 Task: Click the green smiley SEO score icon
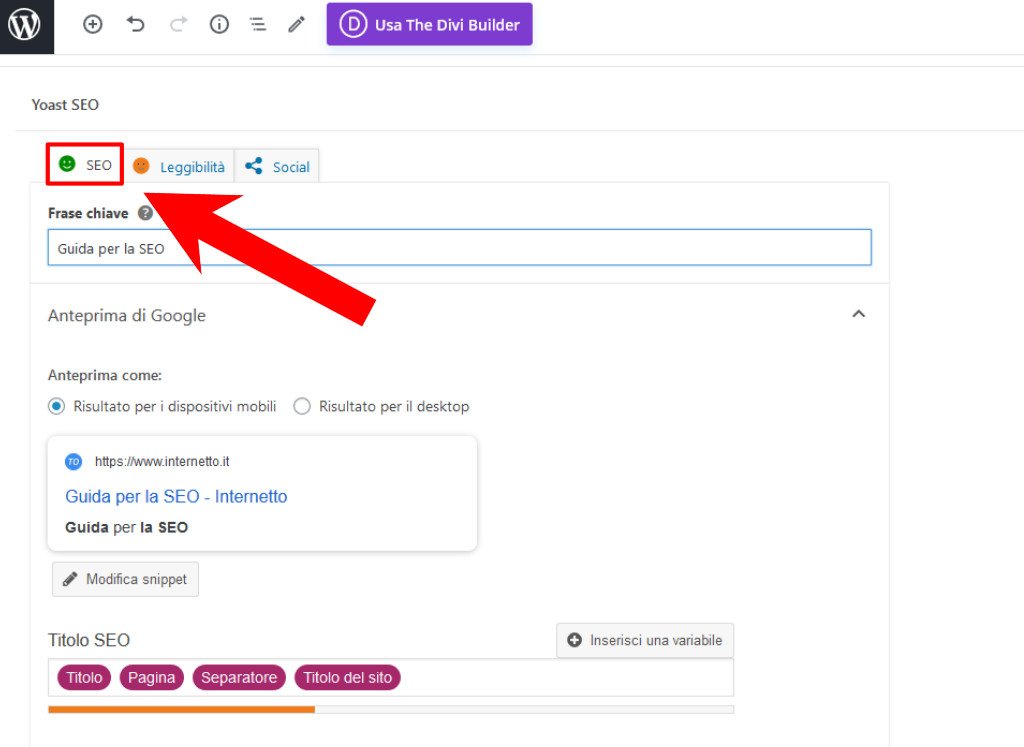pyautogui.click(x=67, y=163)
